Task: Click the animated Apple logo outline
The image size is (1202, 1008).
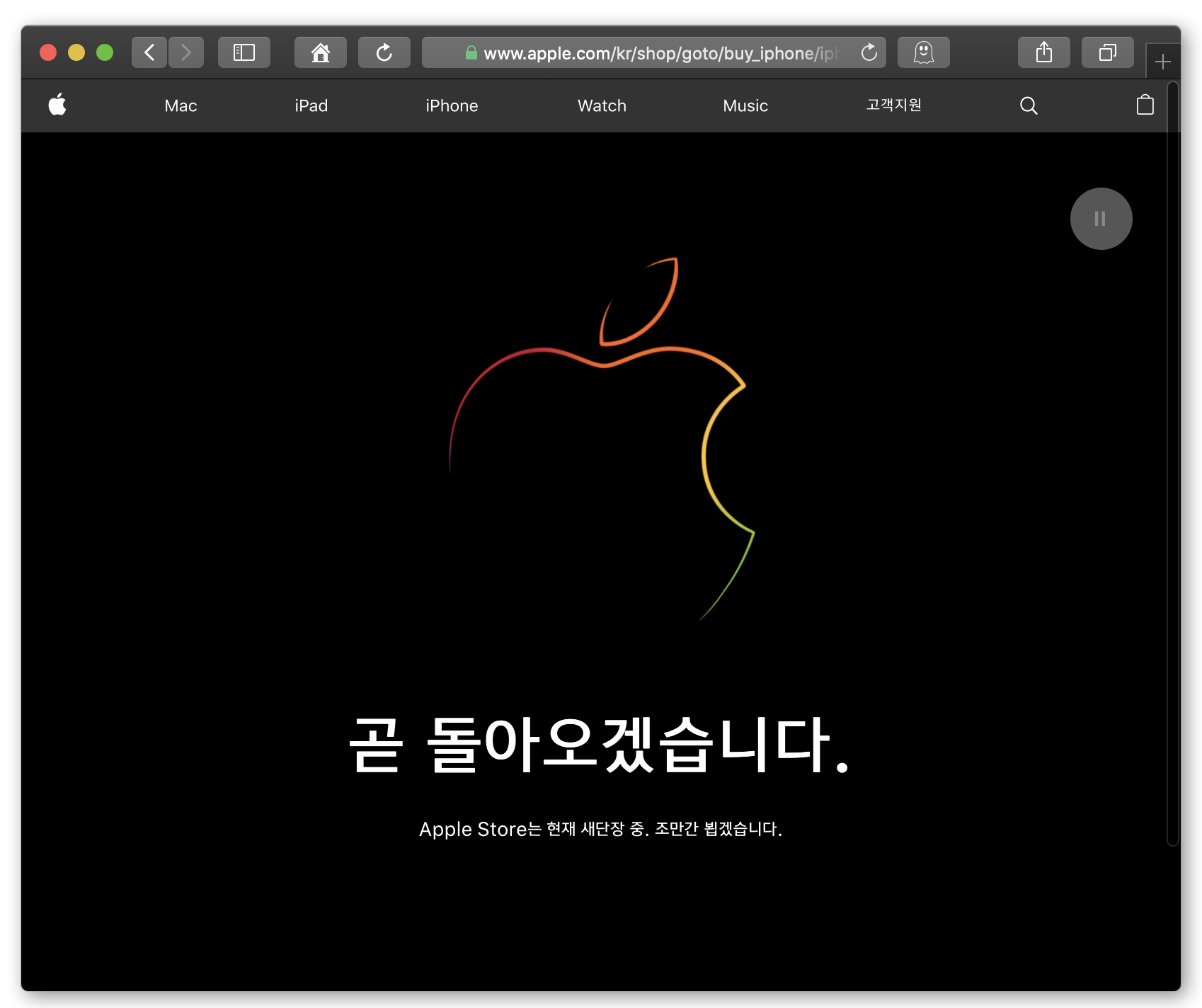Action: pos(602,439)
